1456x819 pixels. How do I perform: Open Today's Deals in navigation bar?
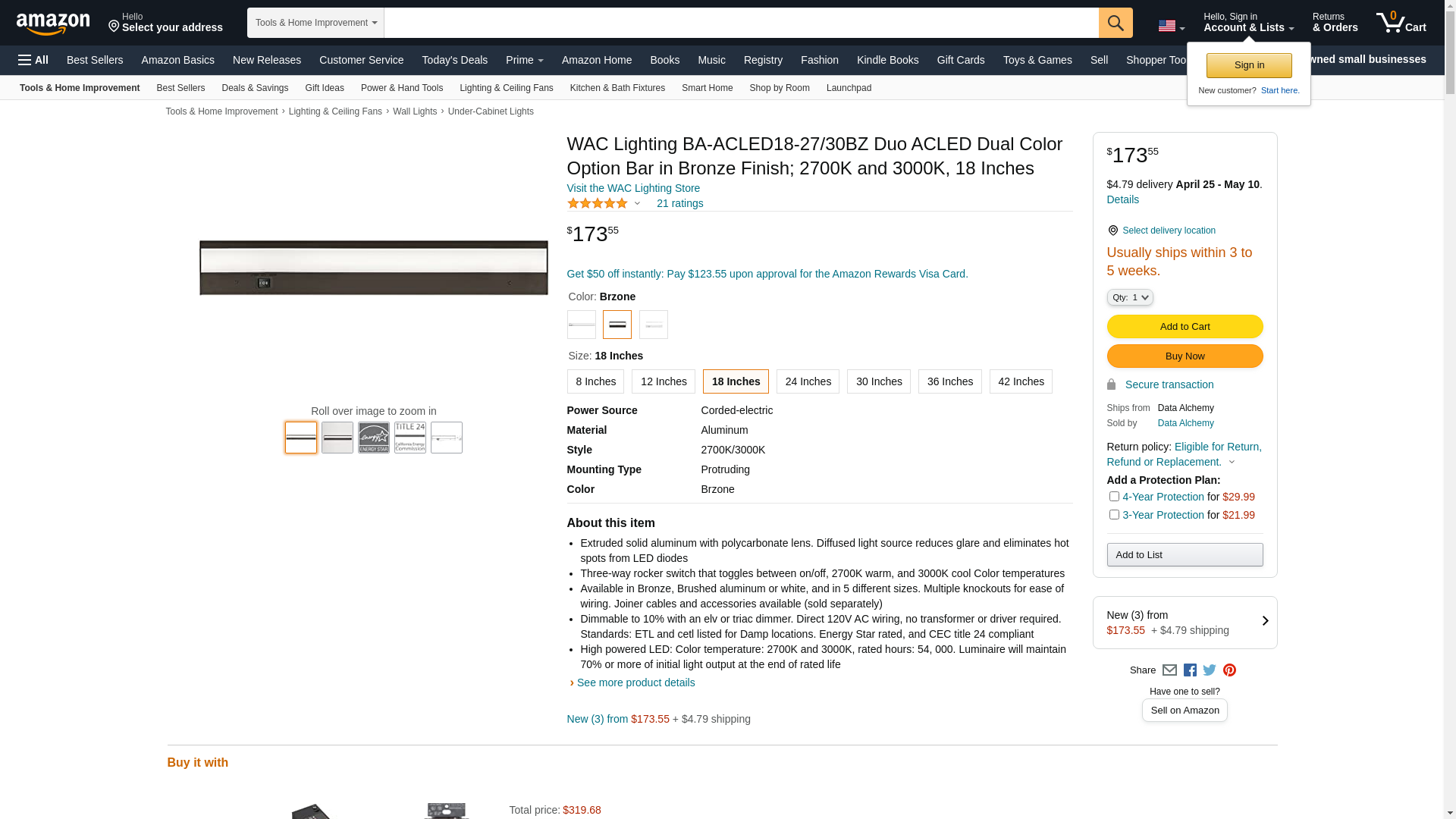coord(454,60)
